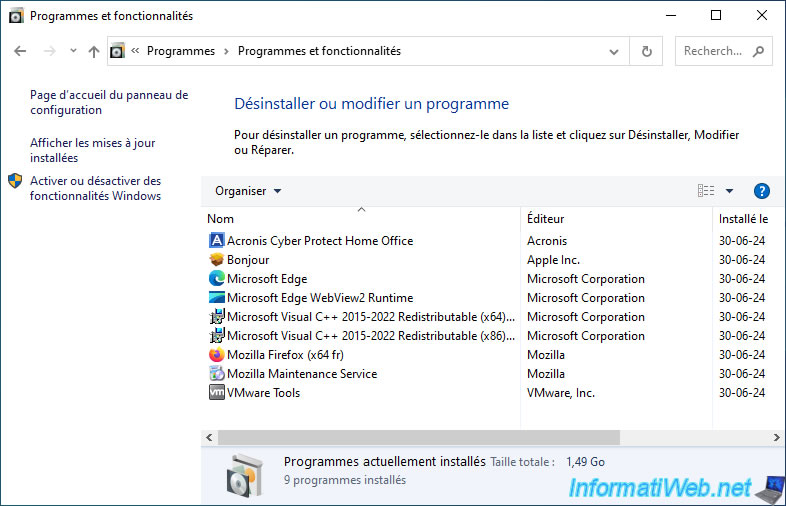This screenshot has height=506, width=786.
Task: Maximize the Programmes et fonctionnalités window
Action: tap(716, 16)
